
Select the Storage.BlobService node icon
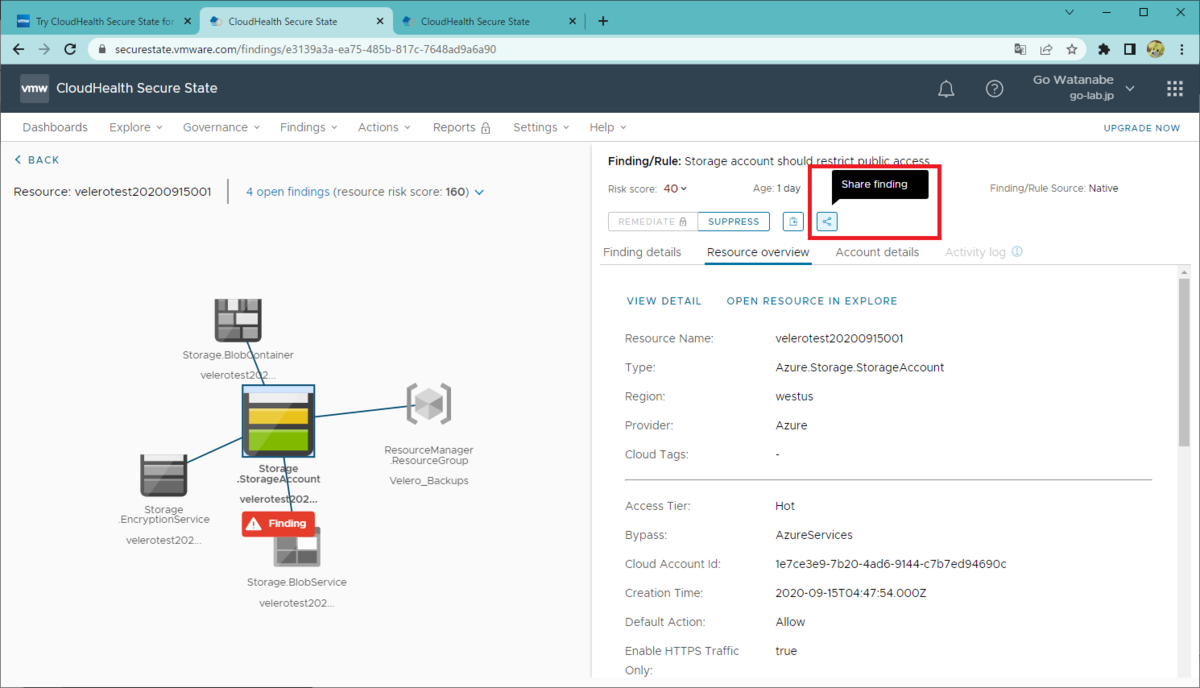[297, 546]
